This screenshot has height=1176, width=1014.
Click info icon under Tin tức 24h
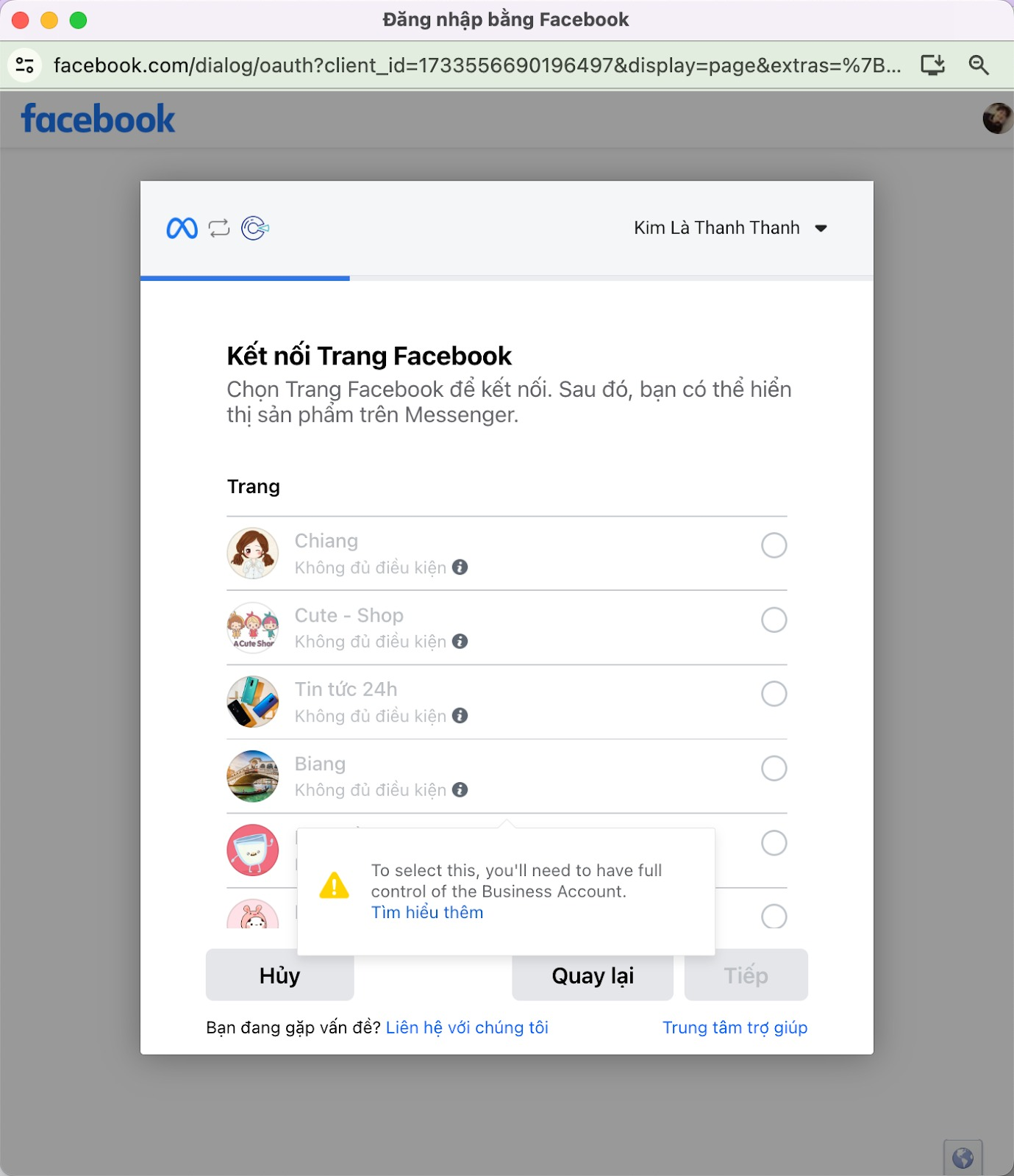460,716
